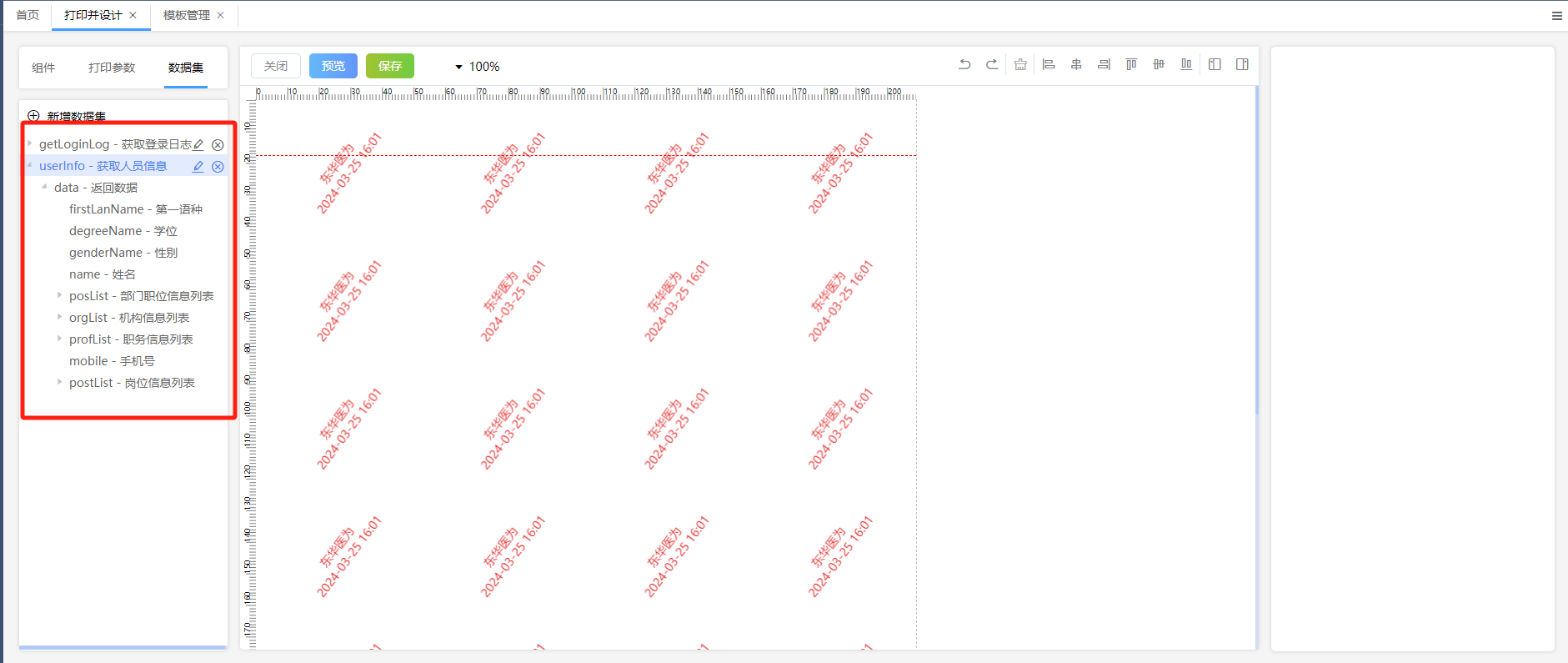Expand the posList tree node
The height and width of the screenshot is (663, 1568).
59,295
